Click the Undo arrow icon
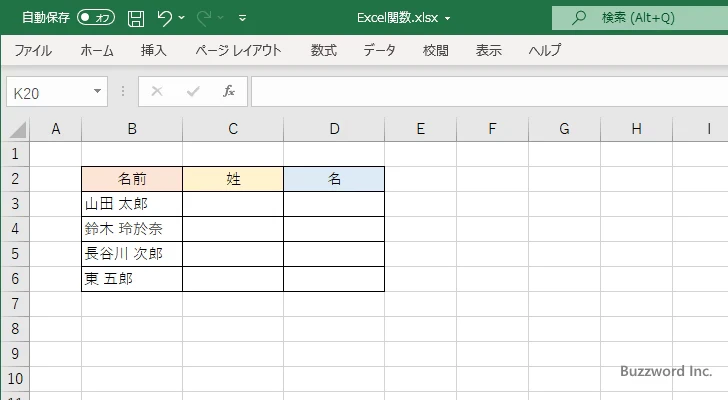 [165, 17]
